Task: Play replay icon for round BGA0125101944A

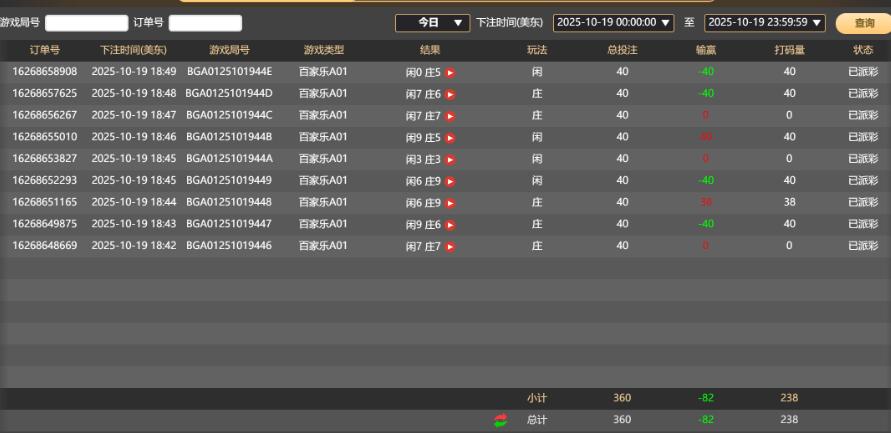Action: [450, 159]
